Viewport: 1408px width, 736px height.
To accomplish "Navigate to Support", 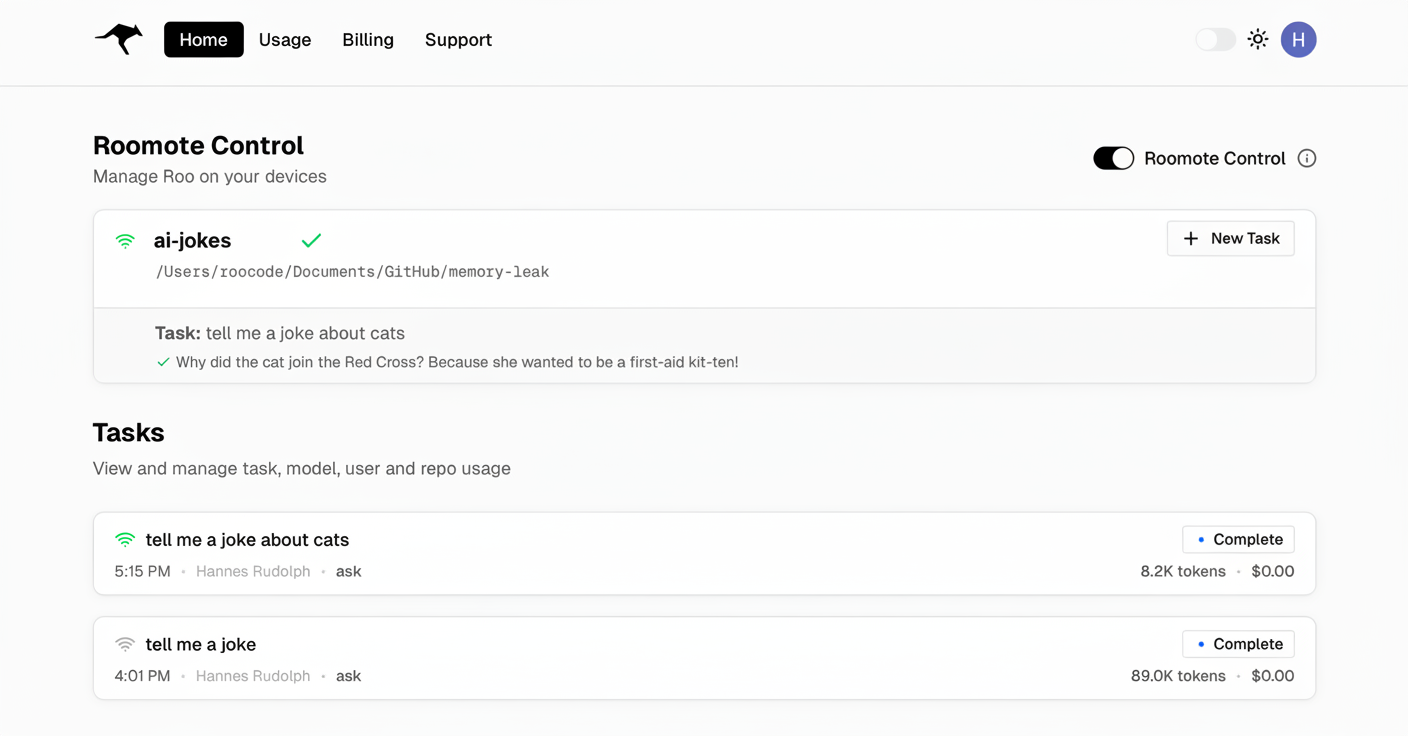I will click(x=458, y=40).
